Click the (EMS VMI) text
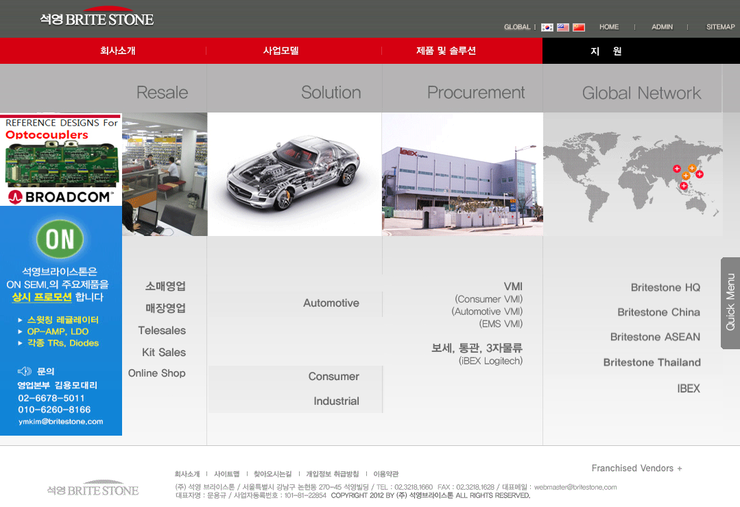The image size is (740, 507). pos(501,324)
